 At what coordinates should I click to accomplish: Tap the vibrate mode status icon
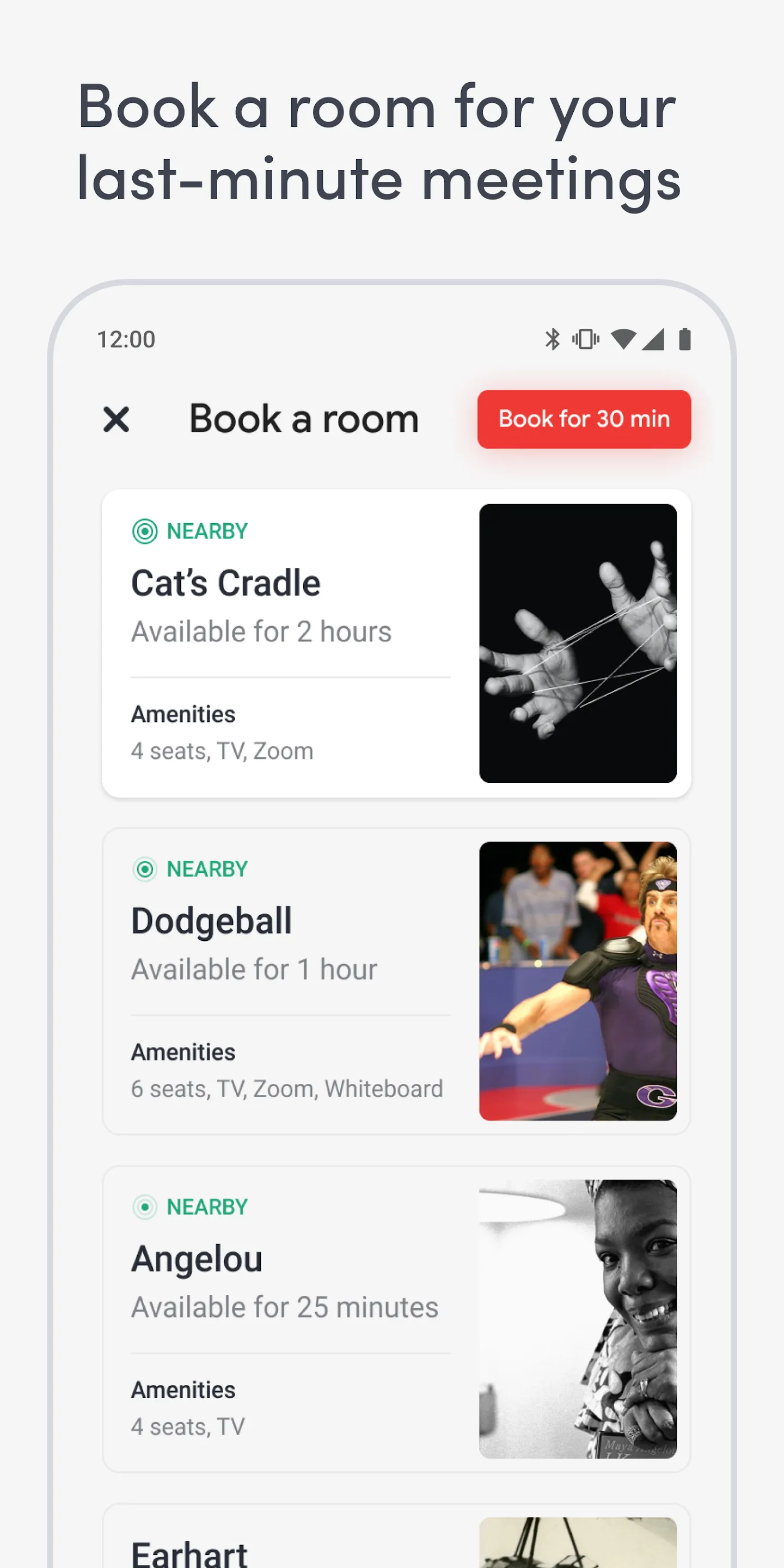[586, 339]
